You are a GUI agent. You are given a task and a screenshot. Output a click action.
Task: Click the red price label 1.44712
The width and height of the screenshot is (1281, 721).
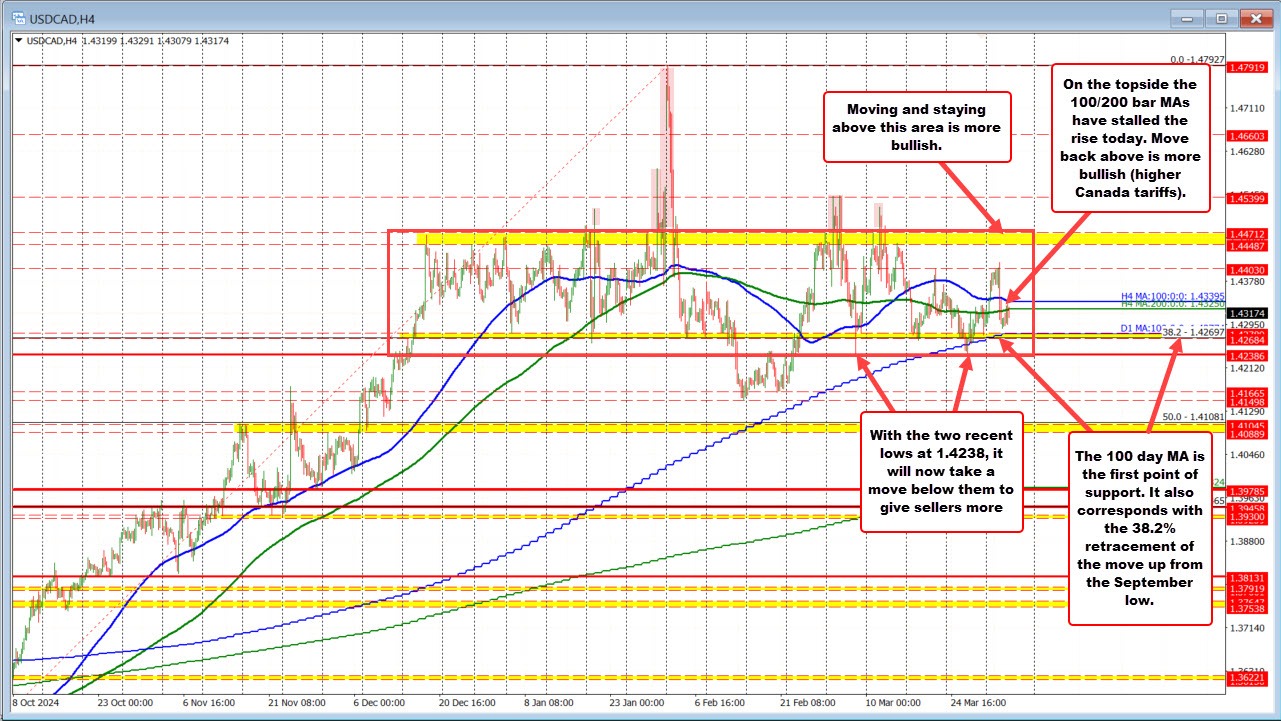click(x=1247, y=233)
